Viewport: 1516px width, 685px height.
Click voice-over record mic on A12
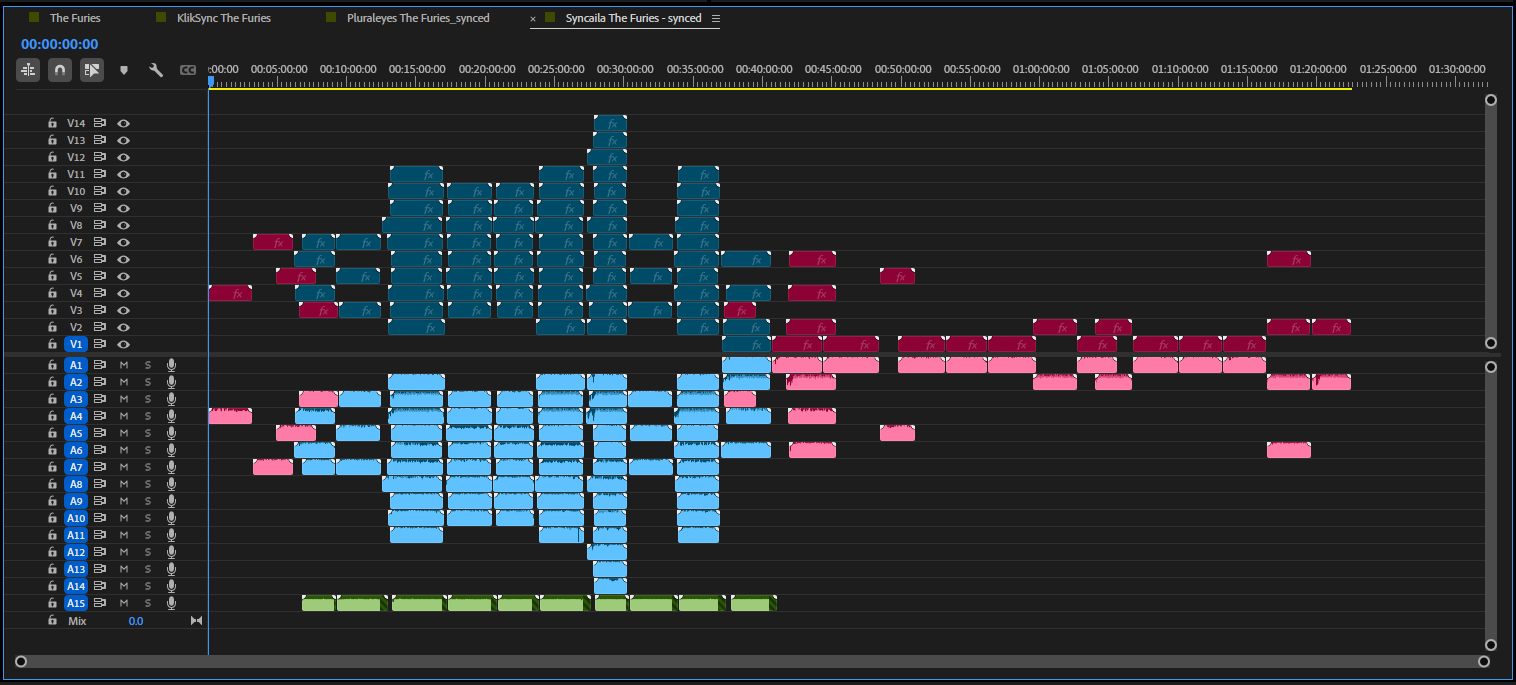(172, 552)
